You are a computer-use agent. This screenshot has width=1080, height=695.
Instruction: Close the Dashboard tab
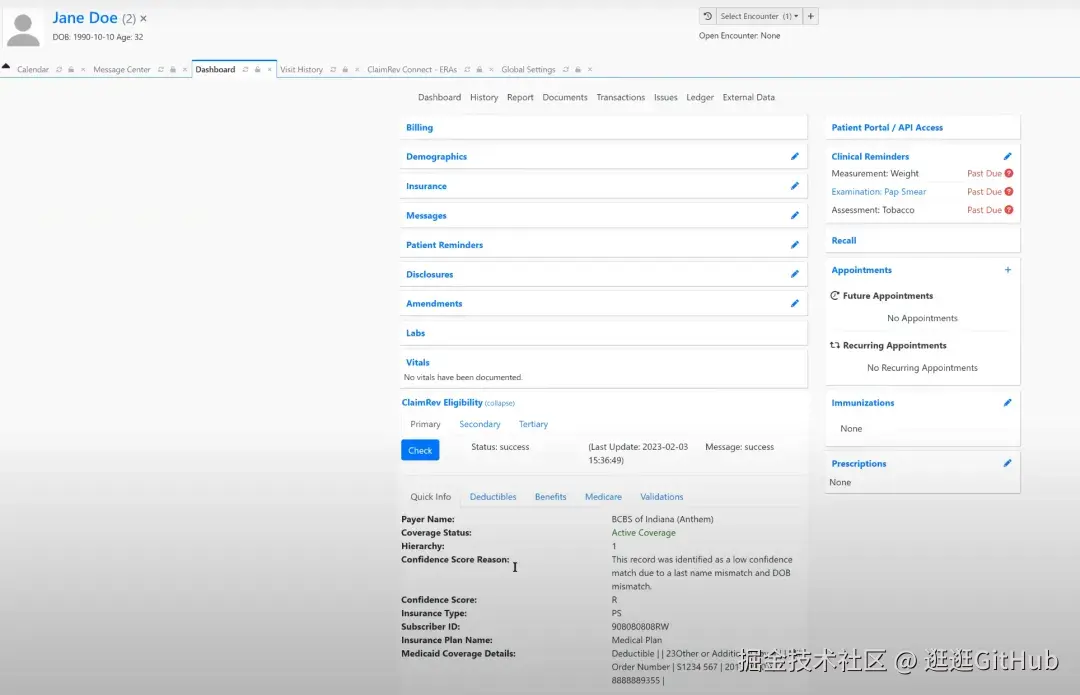[269, 70]
